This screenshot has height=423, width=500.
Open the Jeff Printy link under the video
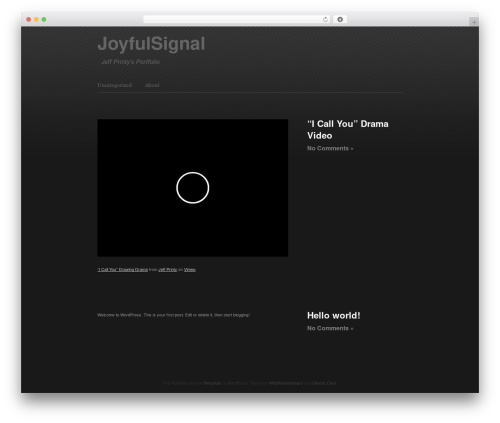coord(167,270)
